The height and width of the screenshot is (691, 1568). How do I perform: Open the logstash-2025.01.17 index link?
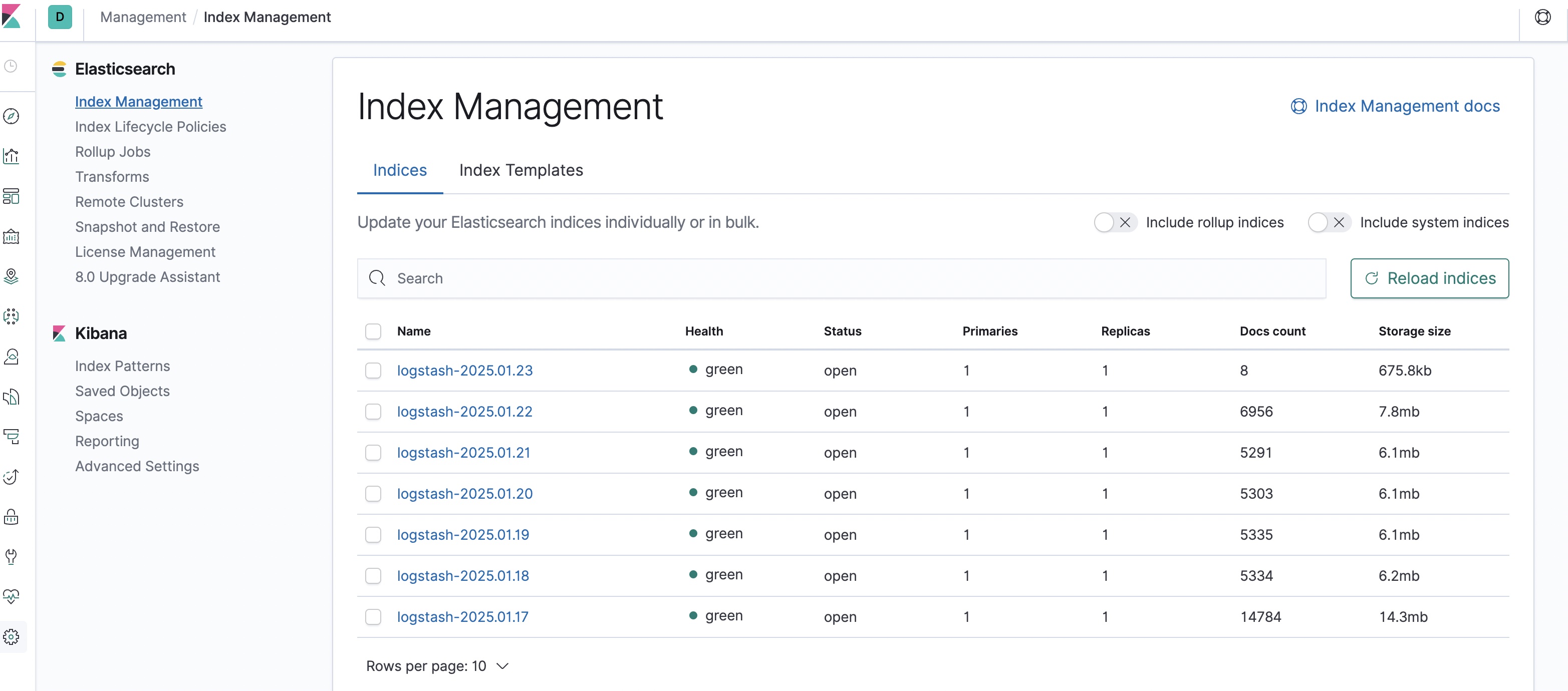coord(462,617)
